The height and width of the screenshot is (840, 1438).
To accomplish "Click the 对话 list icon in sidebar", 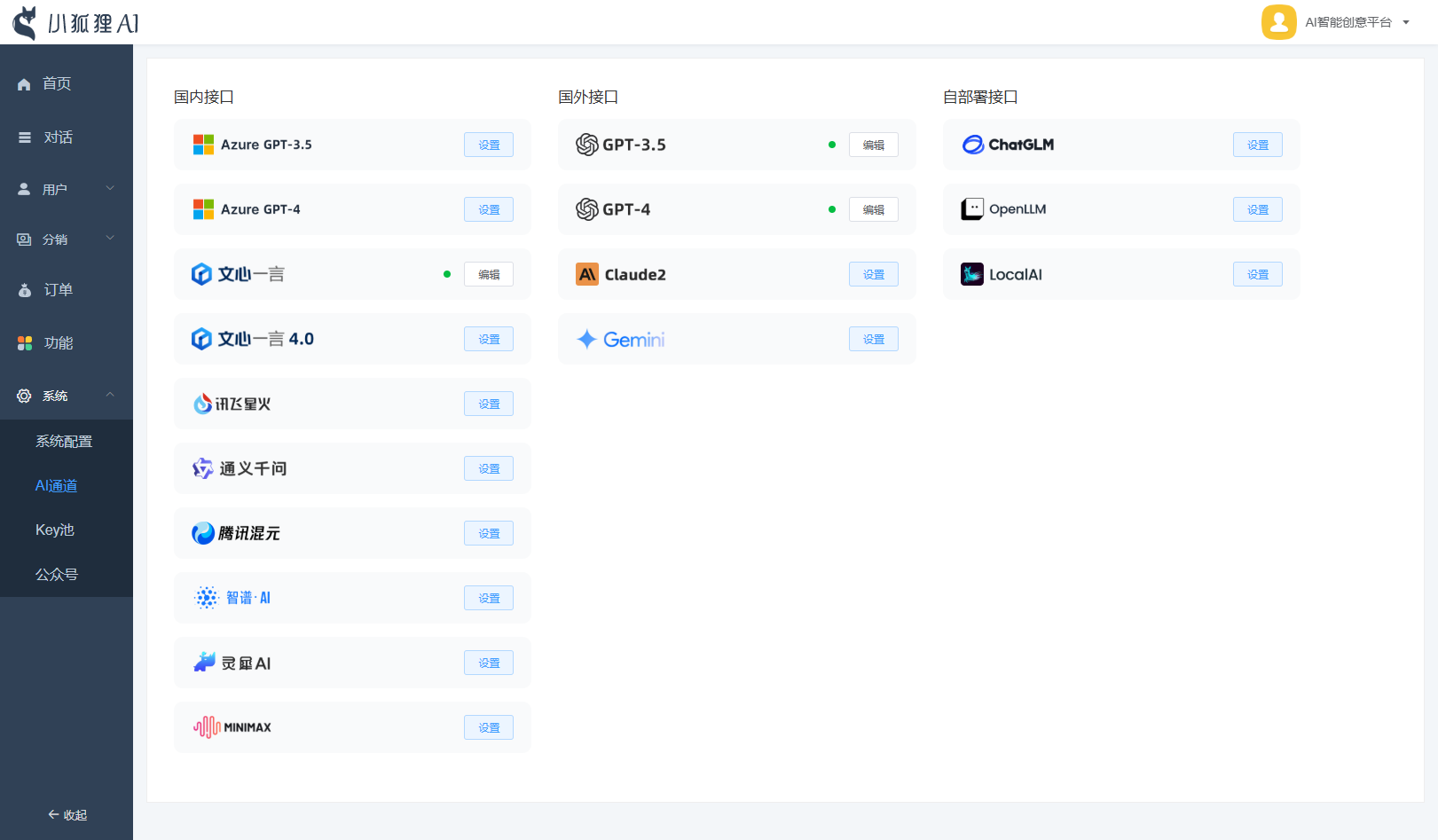I will pyautogui.click(x=25, y=137).
